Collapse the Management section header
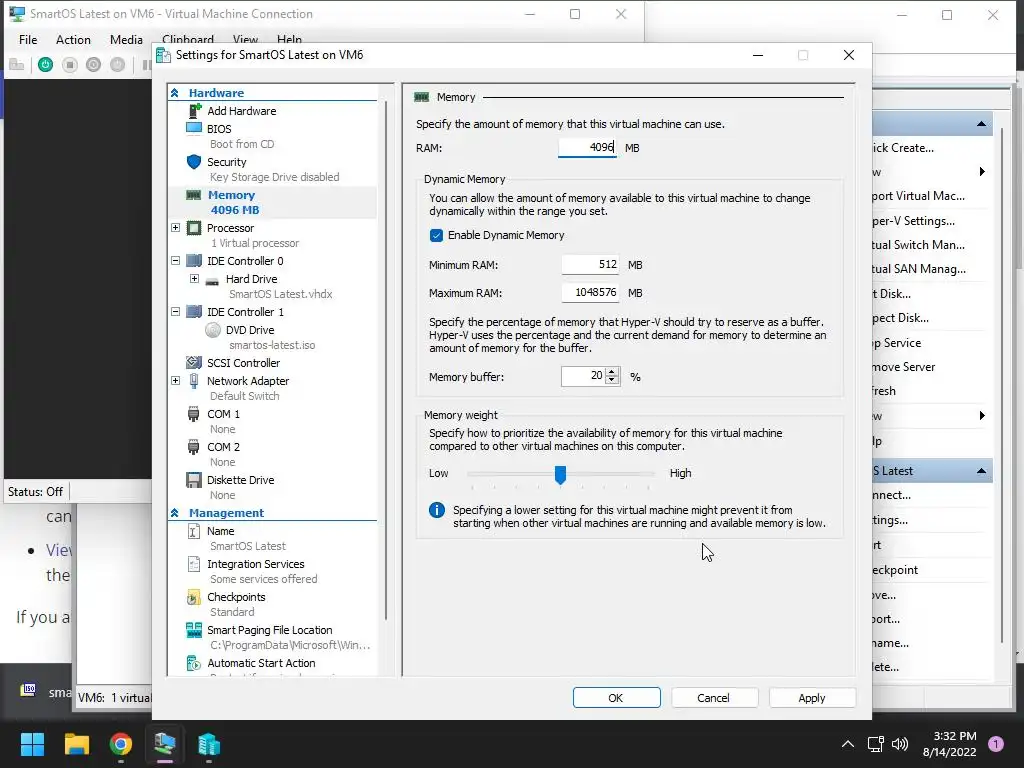This screenshot has width=1024, height=768. 175,513
